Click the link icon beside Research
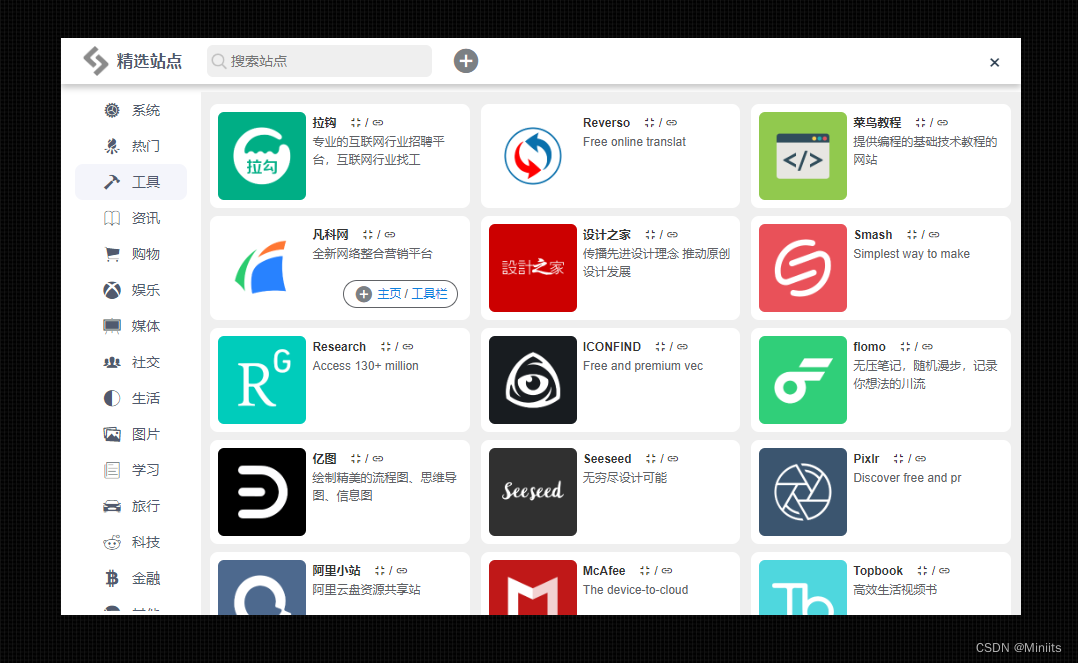Viewport: 1078px width, 663px height. pyautogui.click(x=408, y=347)
